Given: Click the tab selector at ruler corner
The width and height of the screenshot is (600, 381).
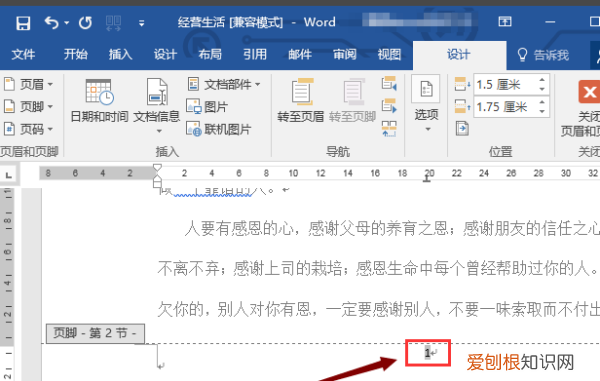Looking at the screenshot, I should pos(8,176).
